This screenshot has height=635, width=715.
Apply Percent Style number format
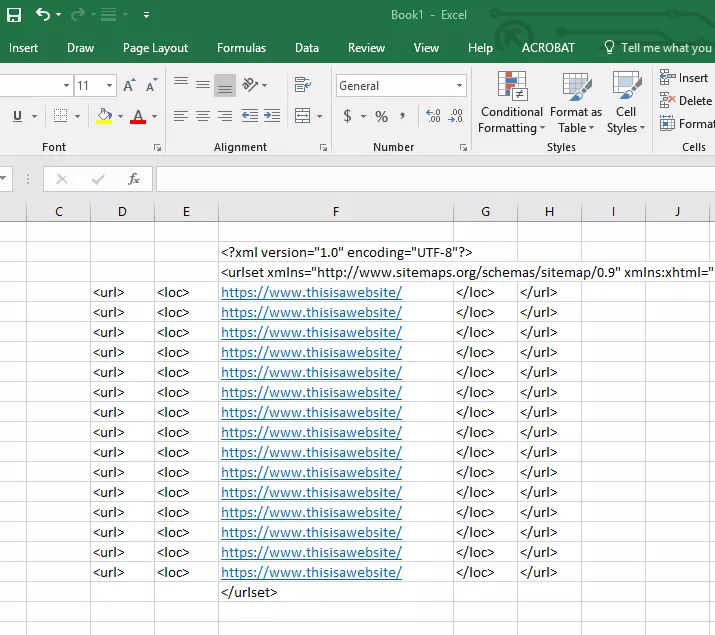[x=381, y=117]
